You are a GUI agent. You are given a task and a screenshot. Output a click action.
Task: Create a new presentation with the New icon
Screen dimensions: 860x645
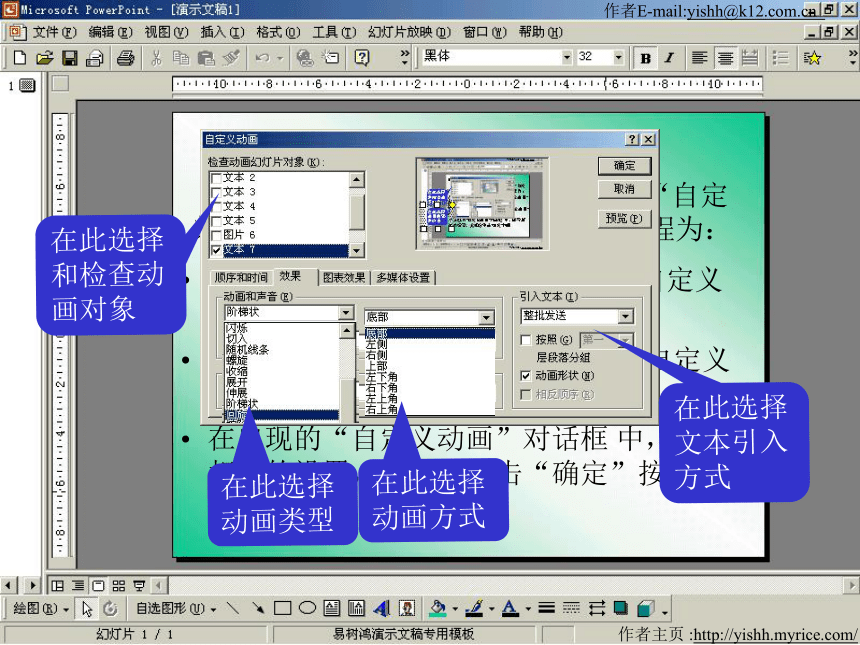pos(20,58)
